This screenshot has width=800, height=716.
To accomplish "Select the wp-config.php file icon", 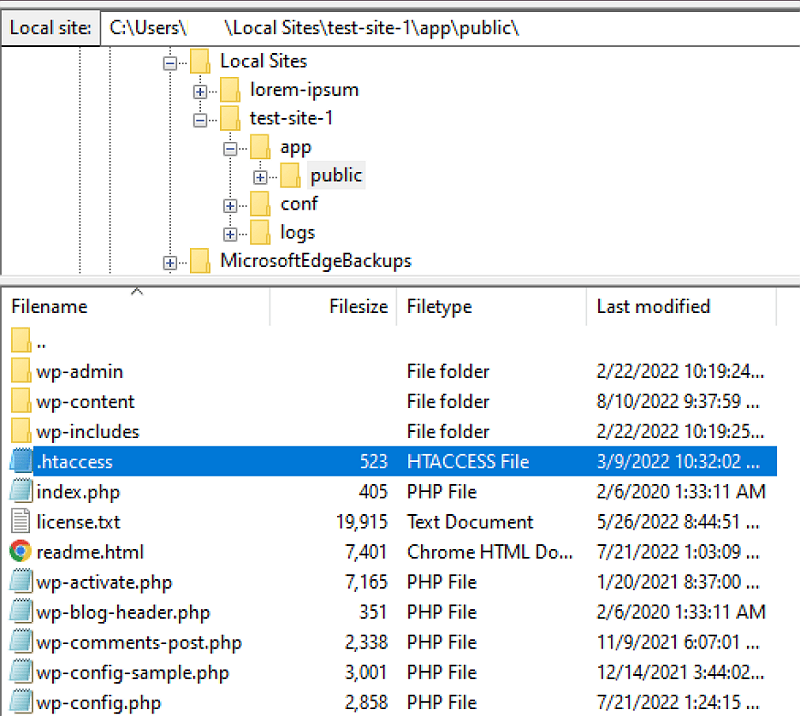I will [21, 702].
